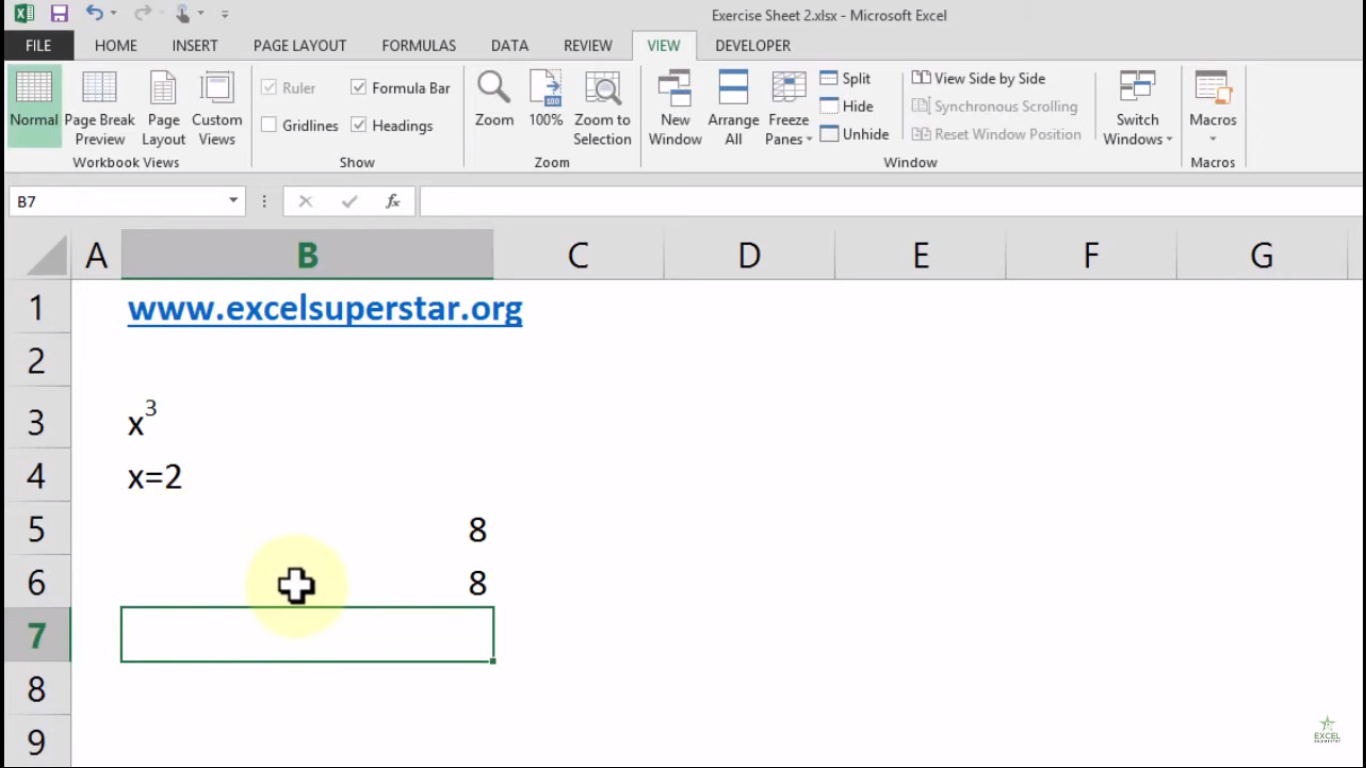1366x768 pixels.
Task: Click the Unhide window button
Action: pos(854,134)
